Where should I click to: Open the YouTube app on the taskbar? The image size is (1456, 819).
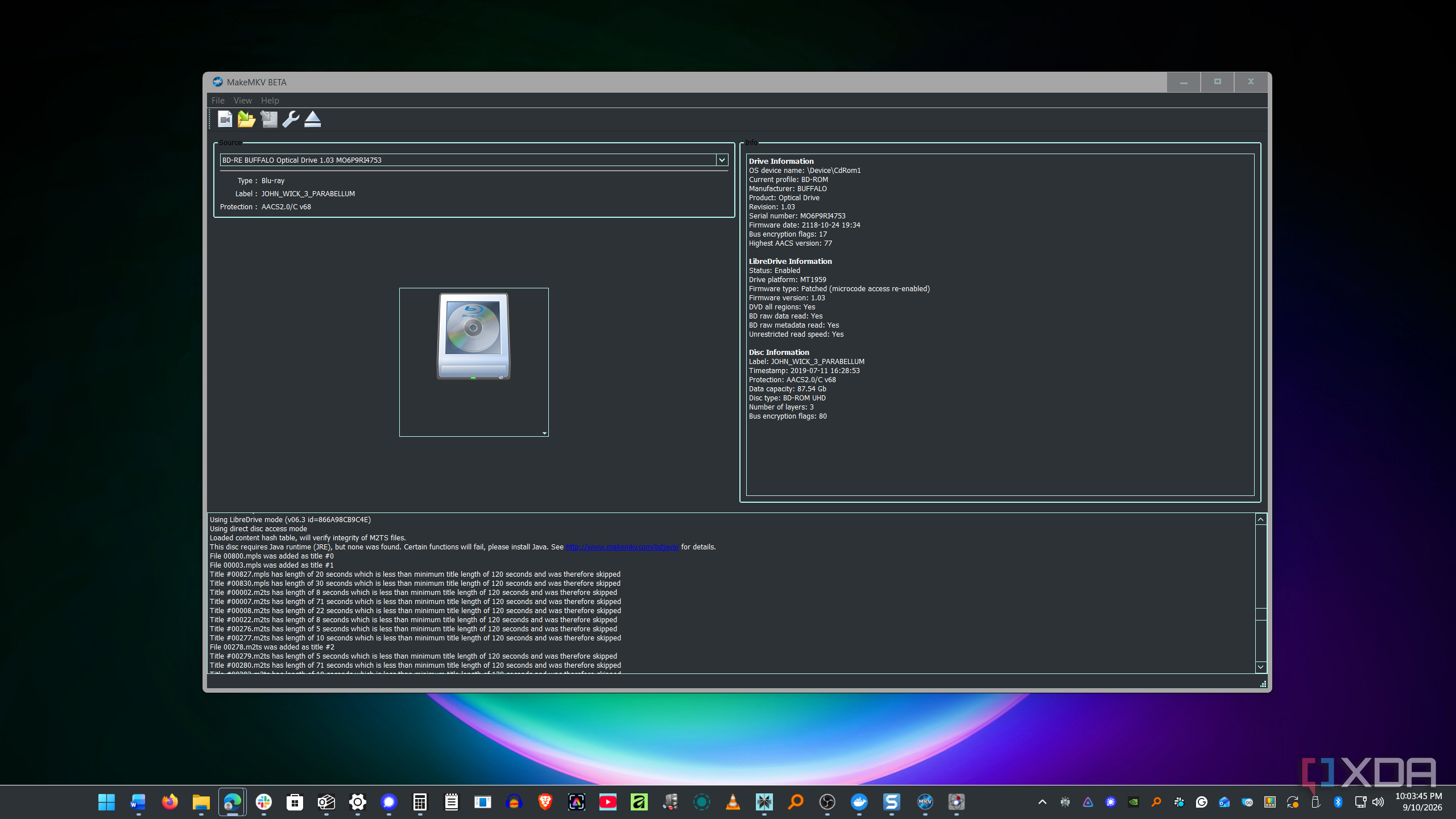607,802
